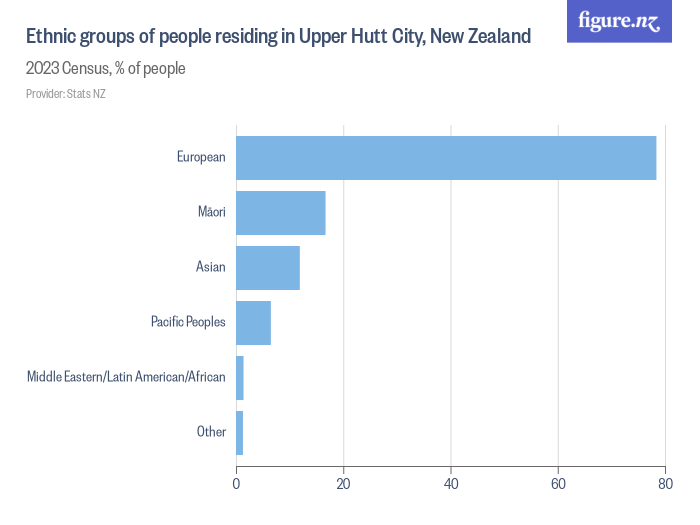
Task: Select the Asian bar
Action: (268, 268)
